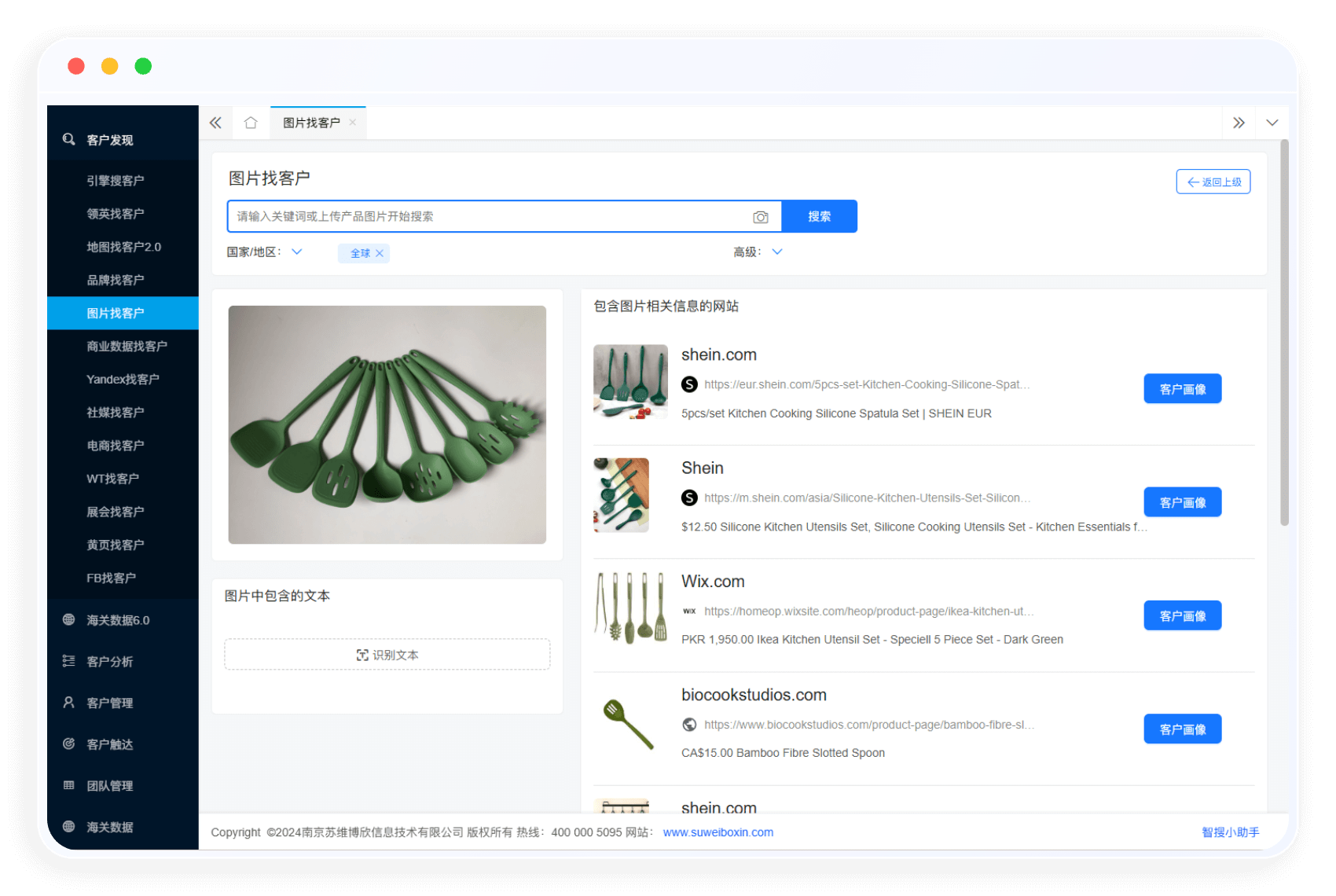Image resolution: width=1336 pixels, height=896 pixels.
Task: Expand the 高级 options dropdown
Action: coord(777,252)
